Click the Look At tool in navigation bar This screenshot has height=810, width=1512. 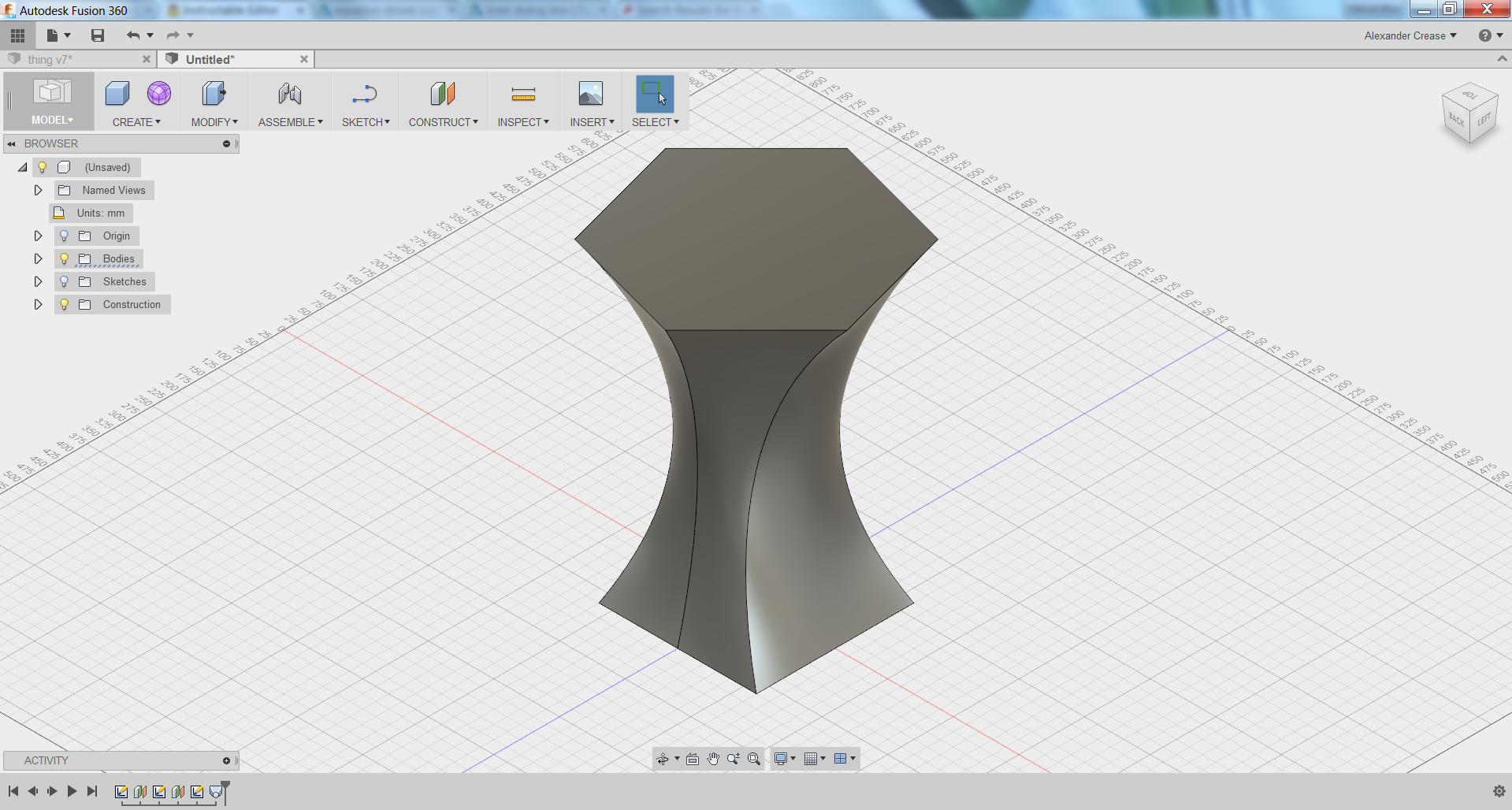[693, 759]
